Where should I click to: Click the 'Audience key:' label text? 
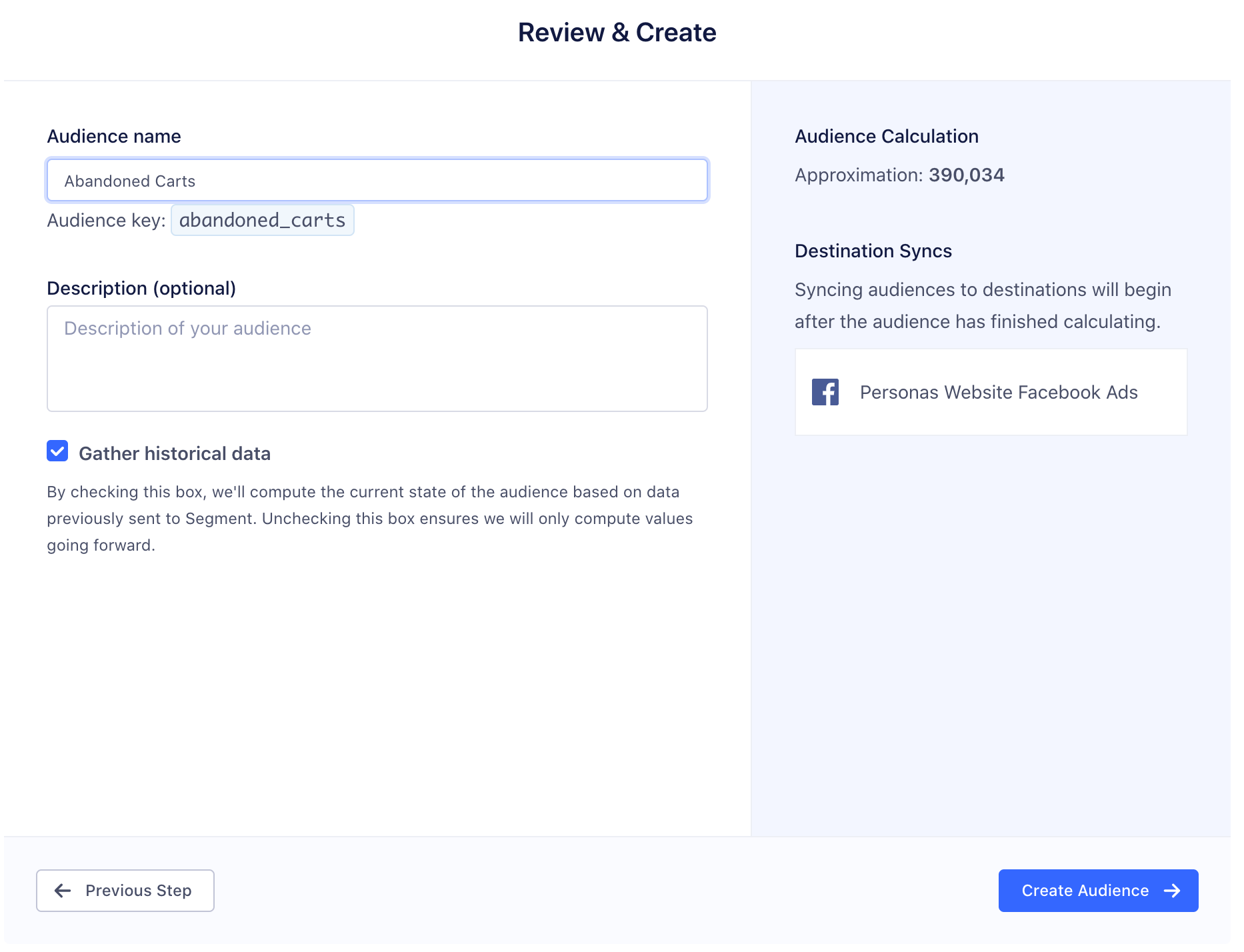(x=106, y=221)
